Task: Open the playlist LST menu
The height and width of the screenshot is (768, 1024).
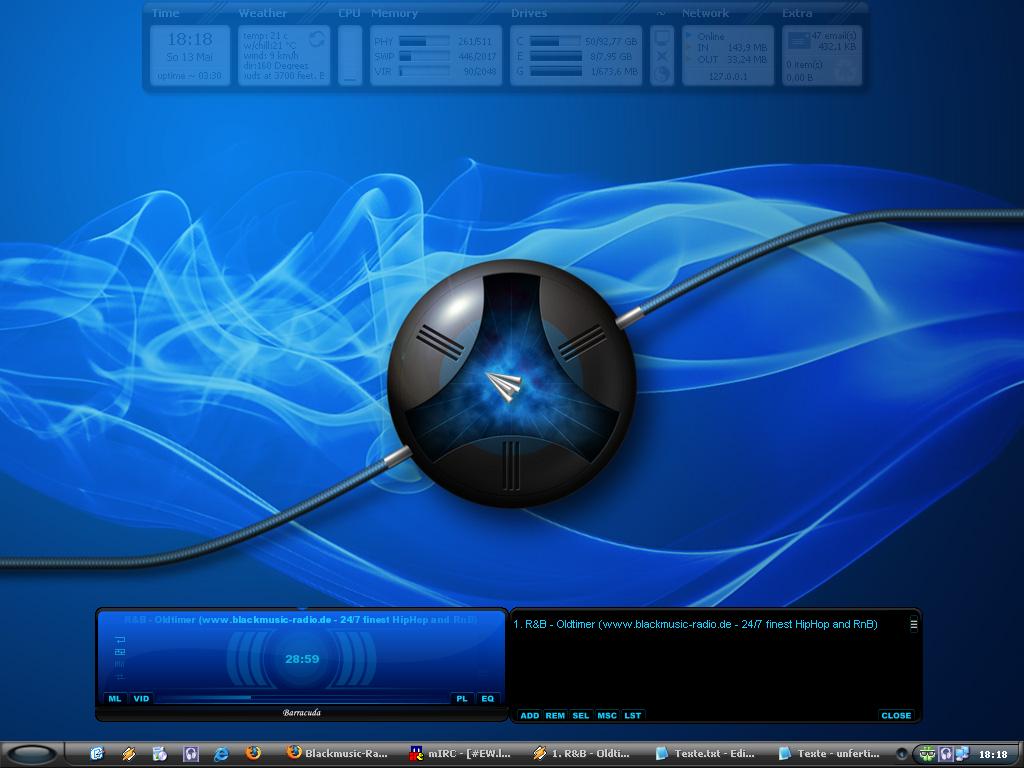Action: click(632, 715)
